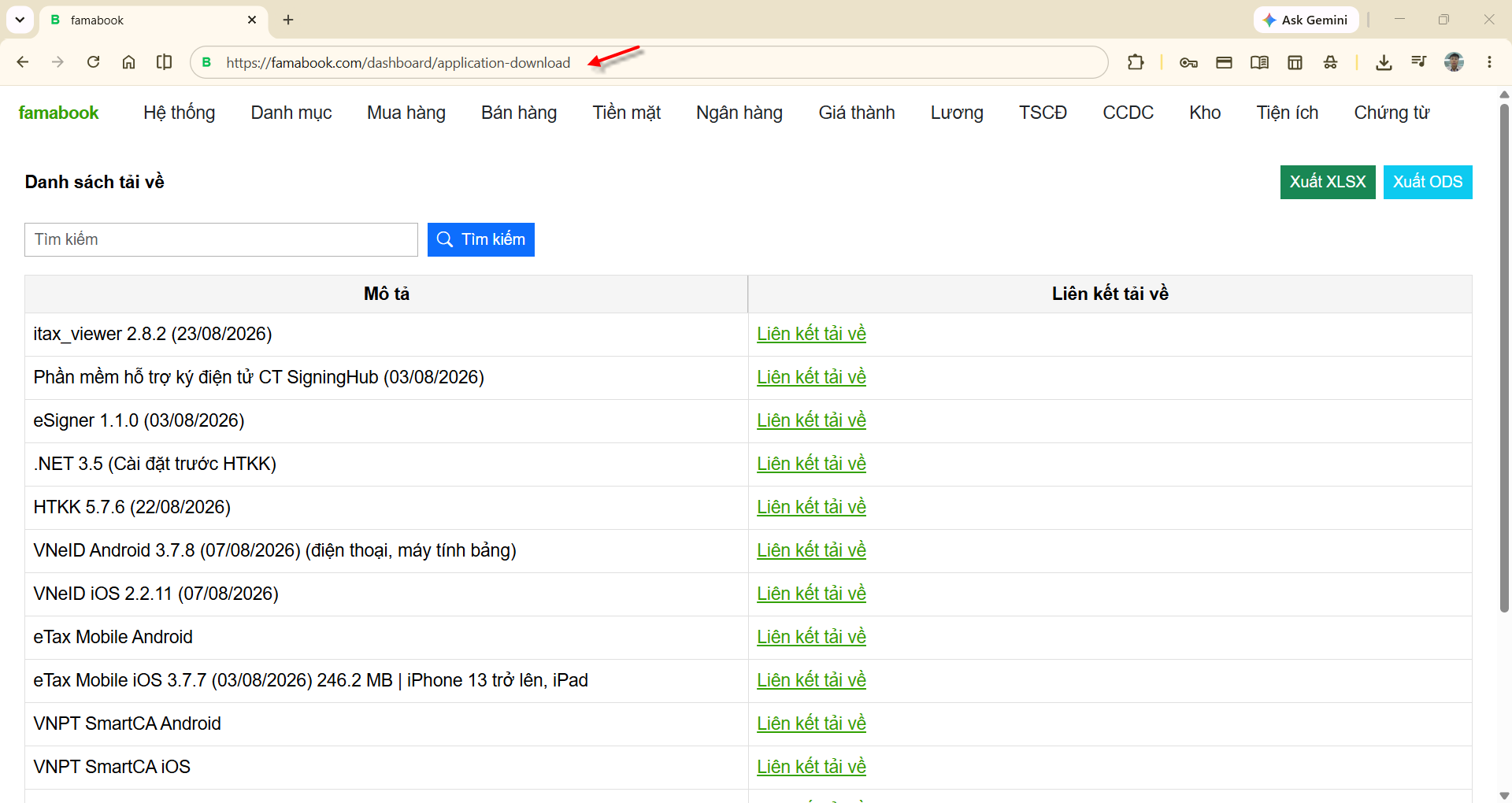Open the Kho menu

pos(1205,113)
